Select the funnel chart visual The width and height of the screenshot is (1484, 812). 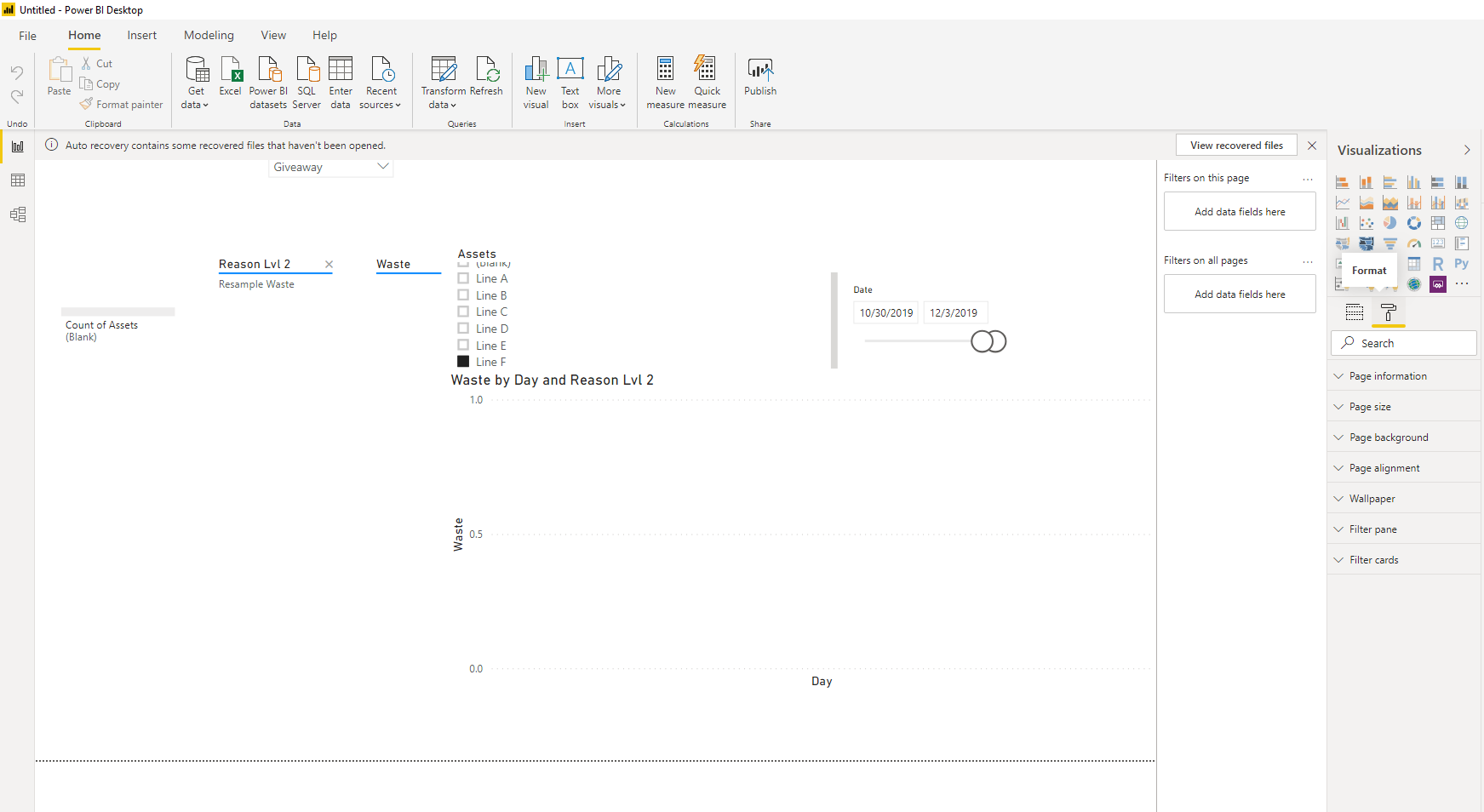[x=1390, y=243]
